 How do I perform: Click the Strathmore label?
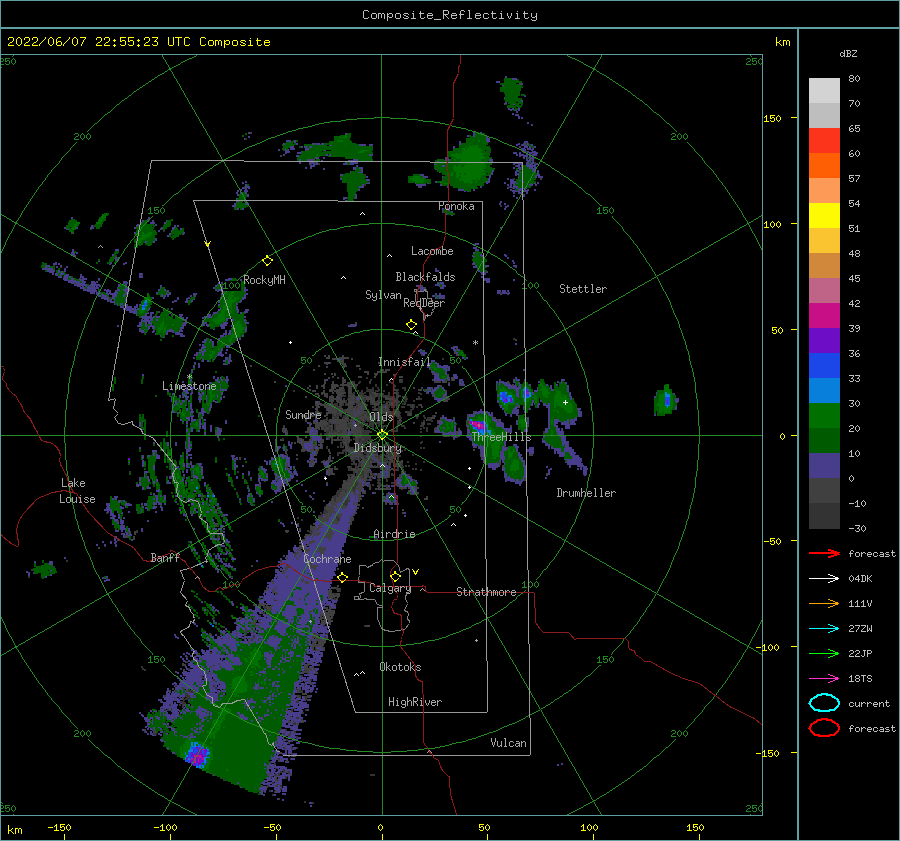pos(486,592)
